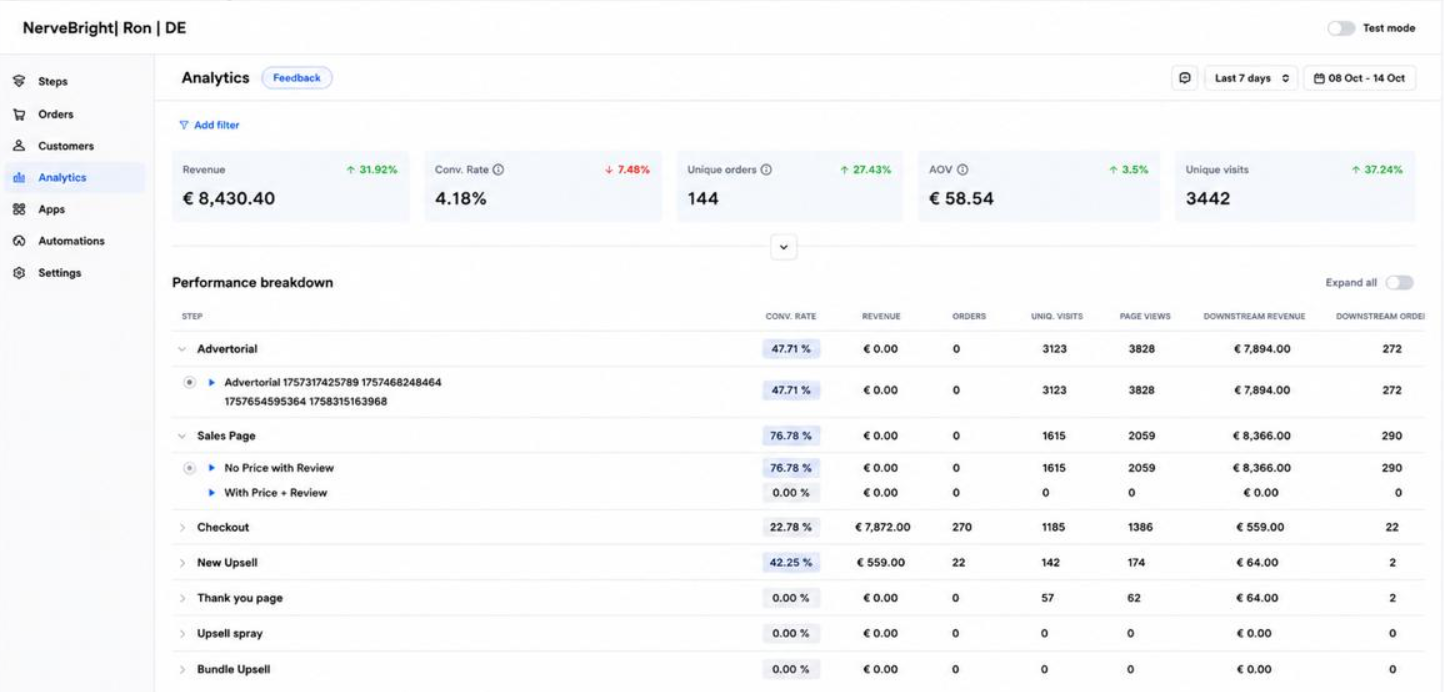Enable the Test mode toggle
Screen dimensions: 1444x692
coord(1342,28)
